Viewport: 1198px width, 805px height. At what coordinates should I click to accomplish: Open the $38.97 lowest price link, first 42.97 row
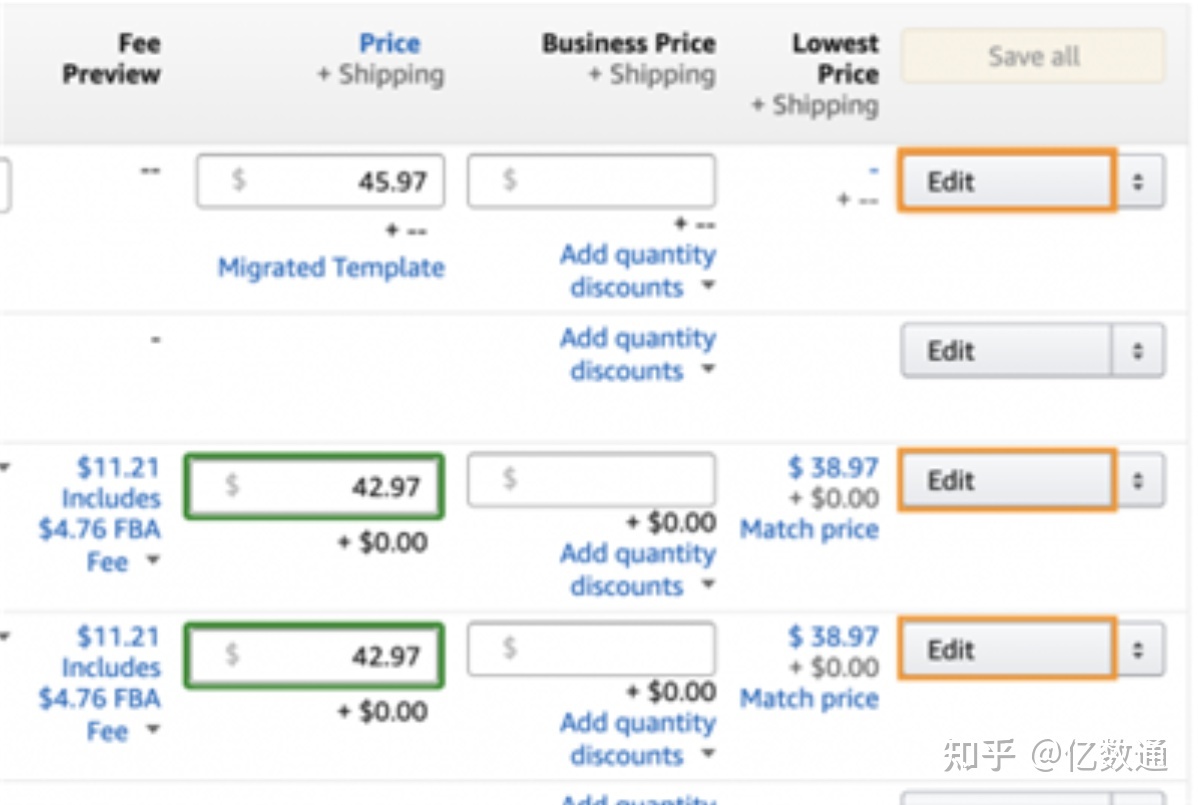click(x=832, y=467)
